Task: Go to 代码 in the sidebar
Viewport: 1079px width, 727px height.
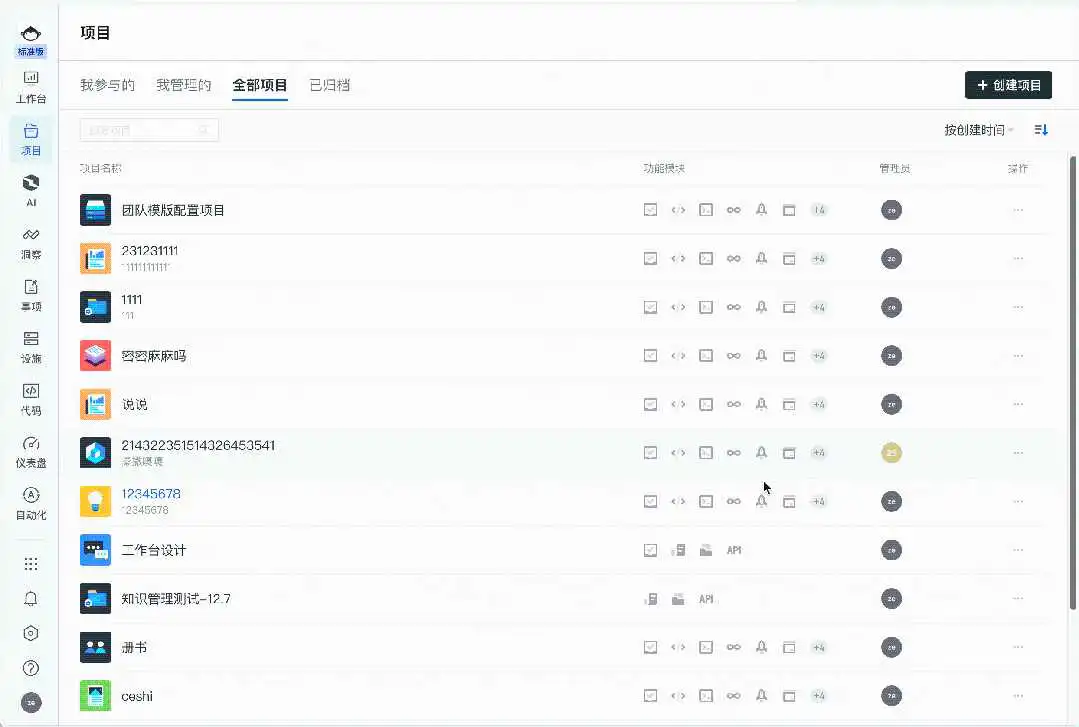Action: [x=31, y=398]
